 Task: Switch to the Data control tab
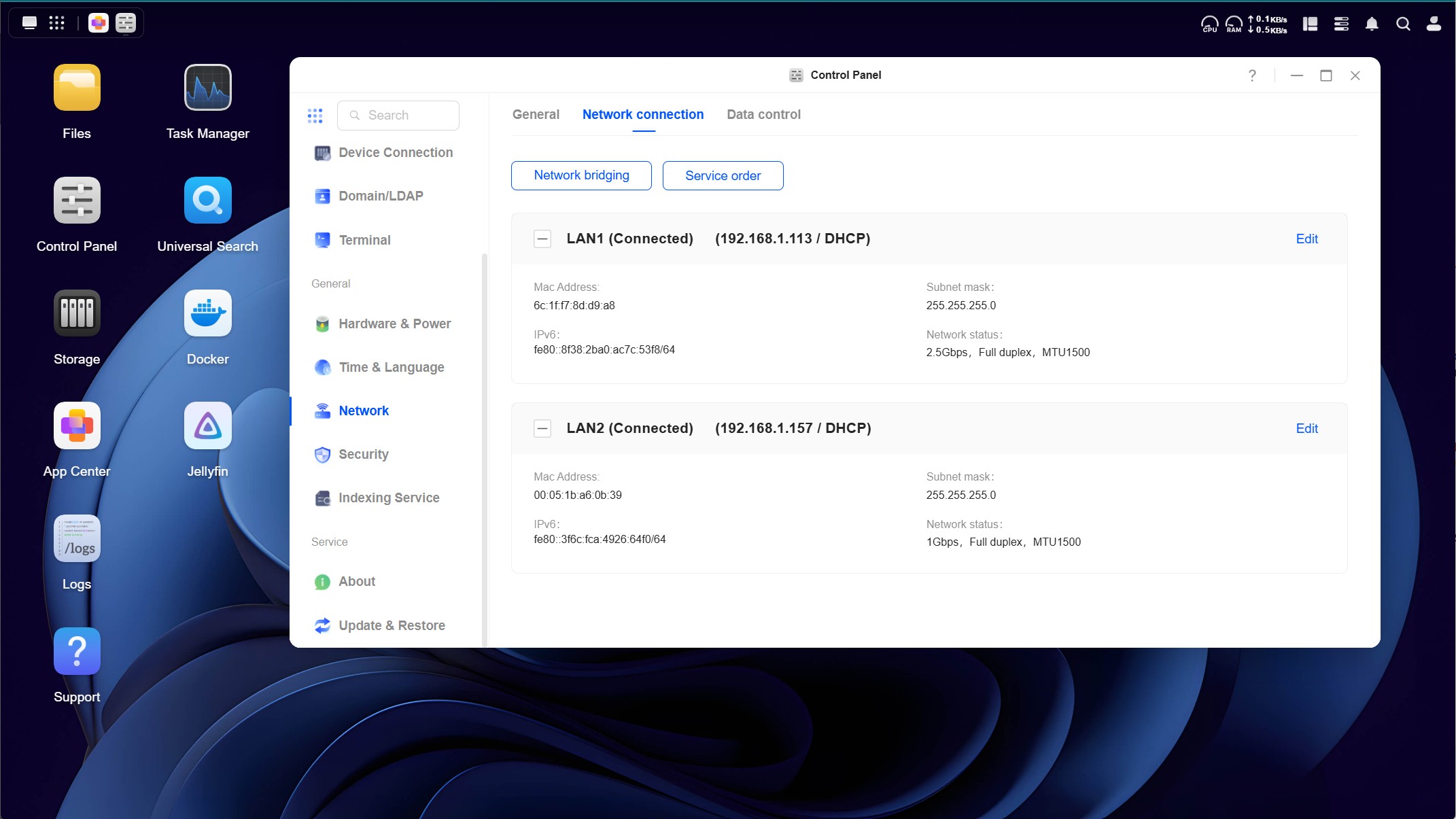tap(763, 114)
